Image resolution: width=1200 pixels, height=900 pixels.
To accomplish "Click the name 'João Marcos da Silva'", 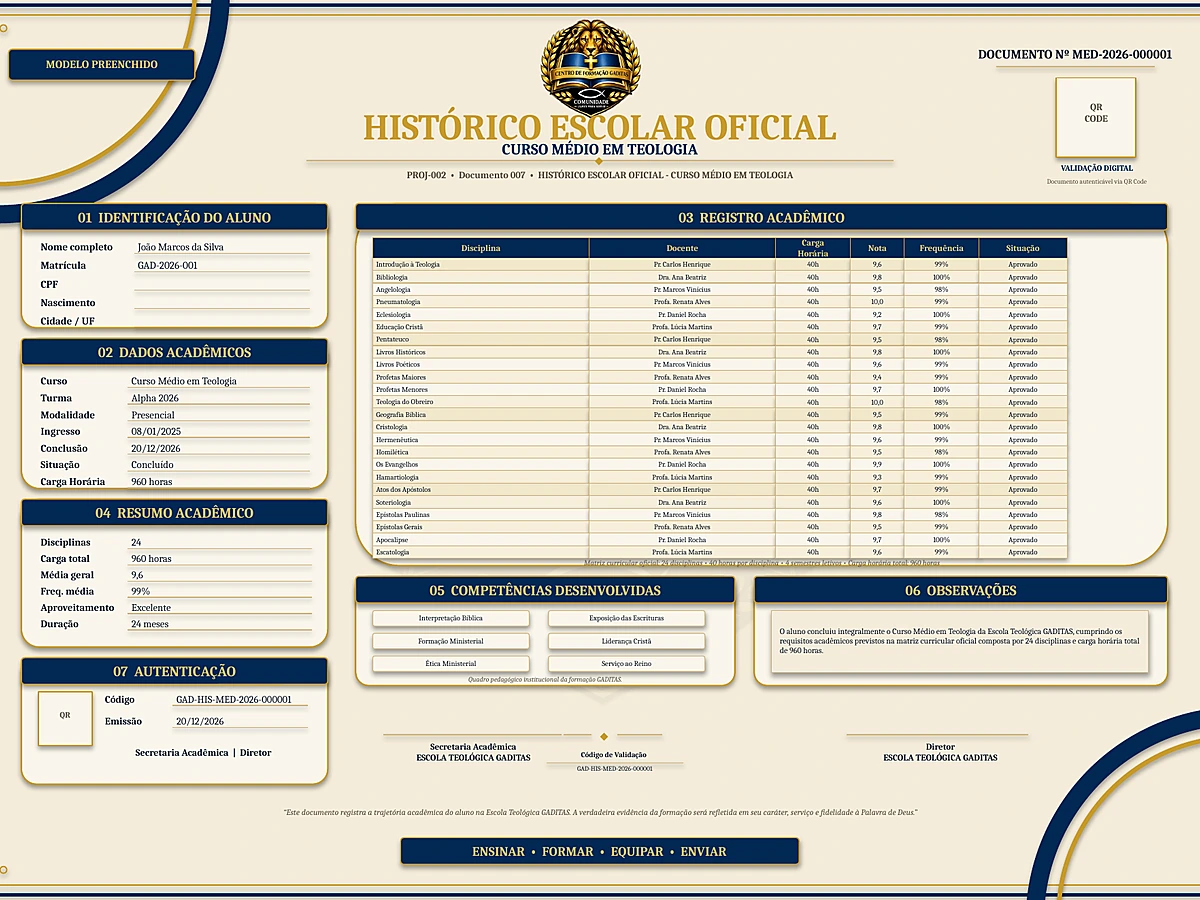I will click(x=181, y=247).
